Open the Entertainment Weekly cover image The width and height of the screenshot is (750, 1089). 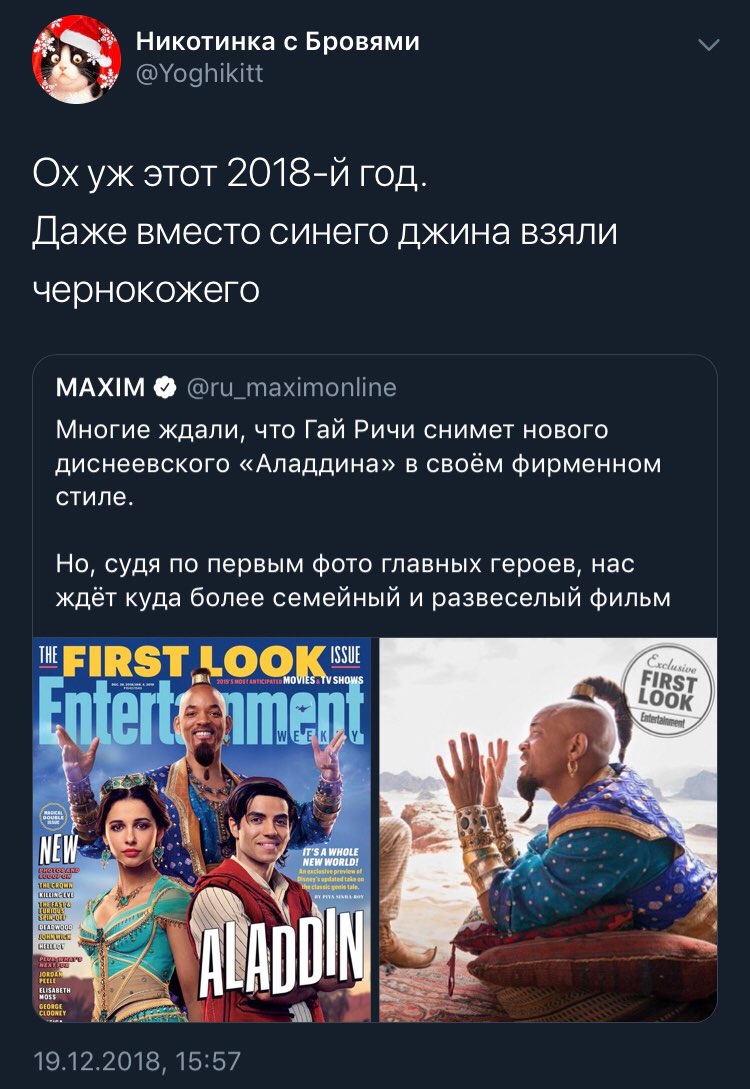click(201, 830)
